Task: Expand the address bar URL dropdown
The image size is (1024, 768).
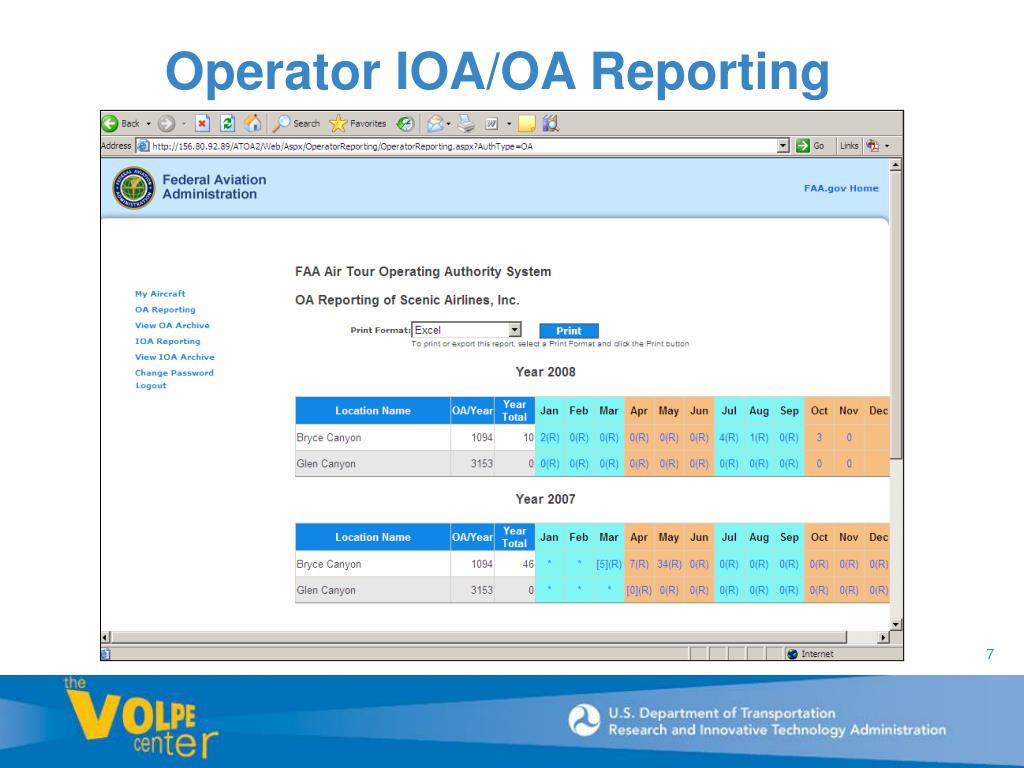Action: [x=783, y=146]
